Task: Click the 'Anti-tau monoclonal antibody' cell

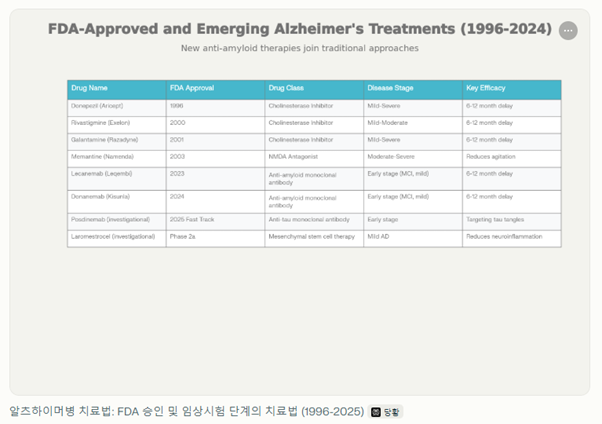Action: tap(314, 222)
